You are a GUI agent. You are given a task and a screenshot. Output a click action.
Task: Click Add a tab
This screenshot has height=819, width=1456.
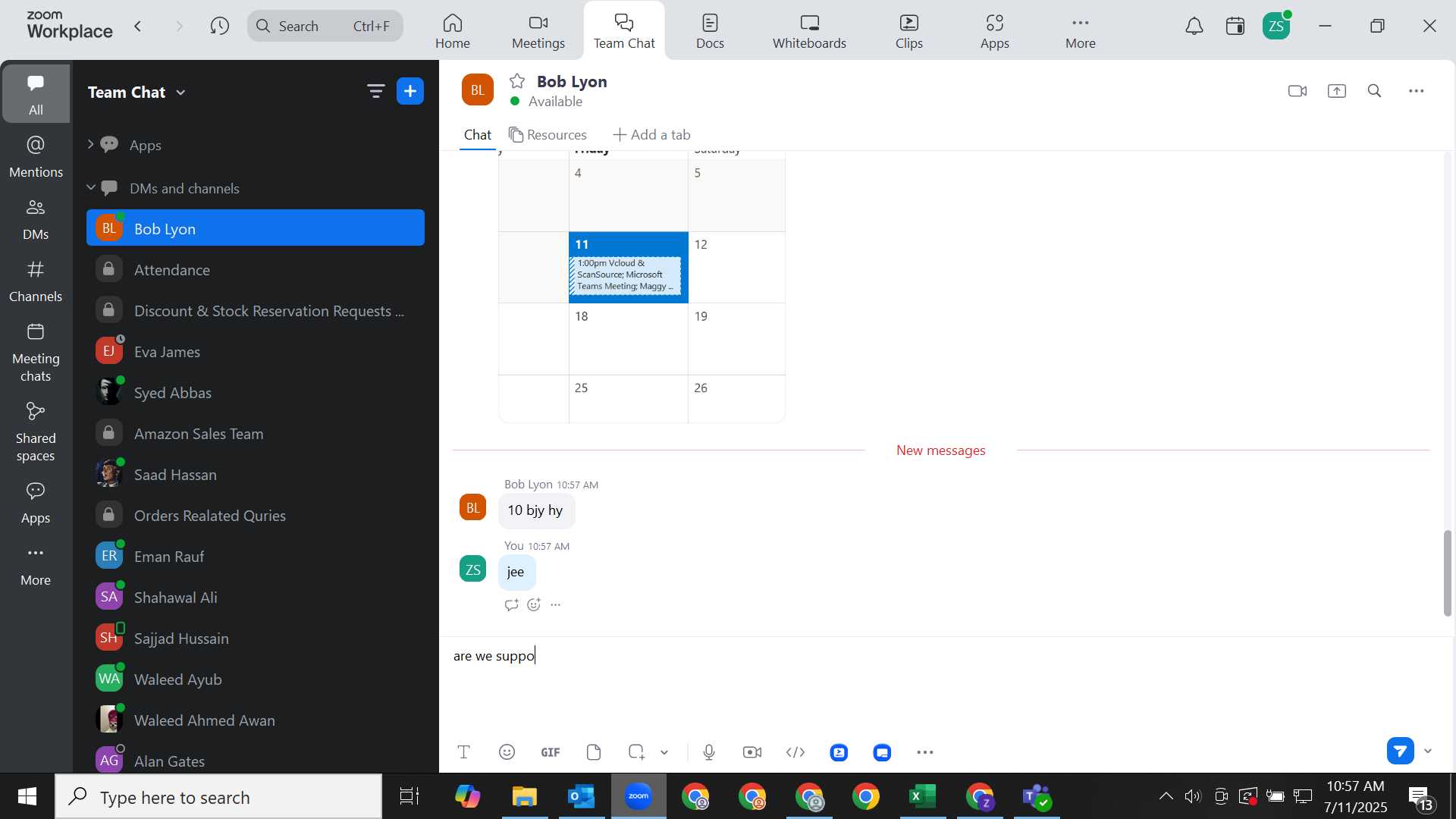point(651,135)
